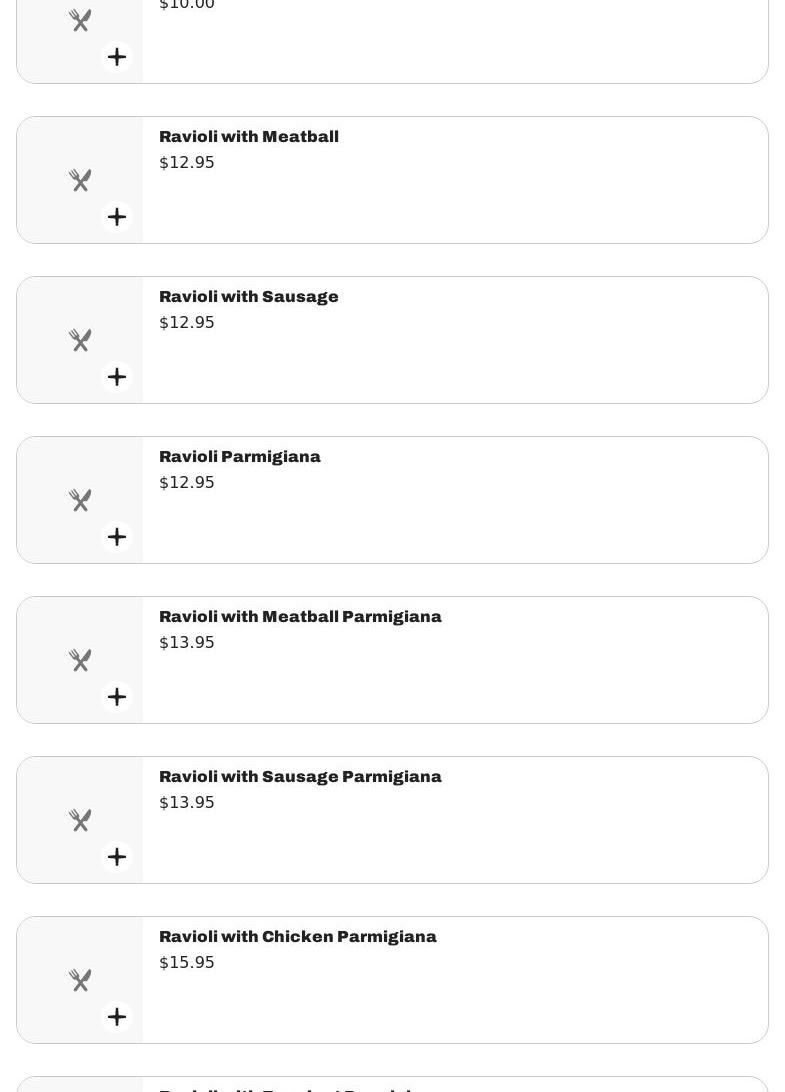
Task: Add Ravioli with Meatball Parmigiana plus icon
Action: click(117, 697)
